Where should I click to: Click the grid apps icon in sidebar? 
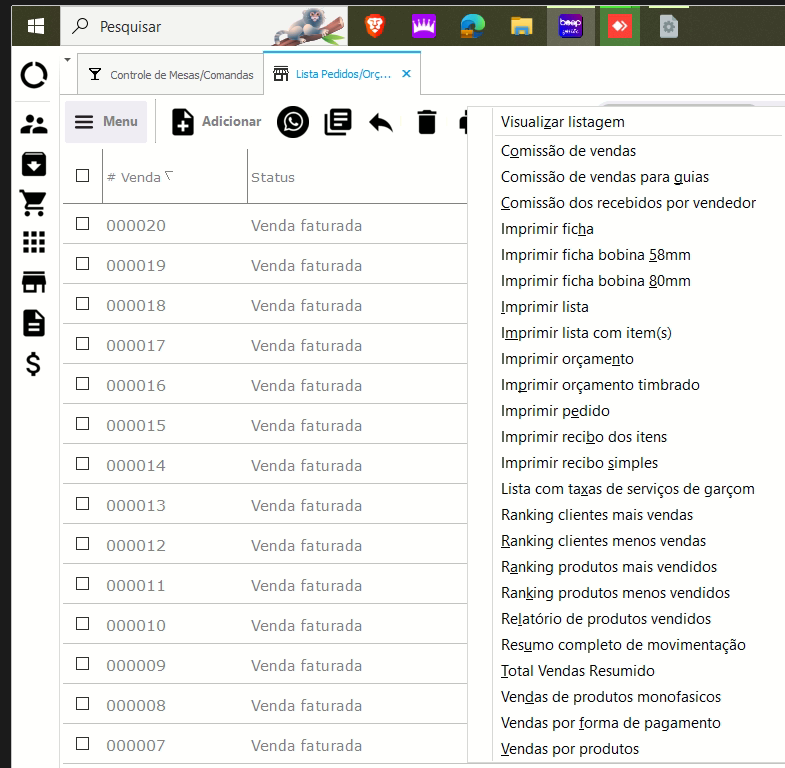34,243
